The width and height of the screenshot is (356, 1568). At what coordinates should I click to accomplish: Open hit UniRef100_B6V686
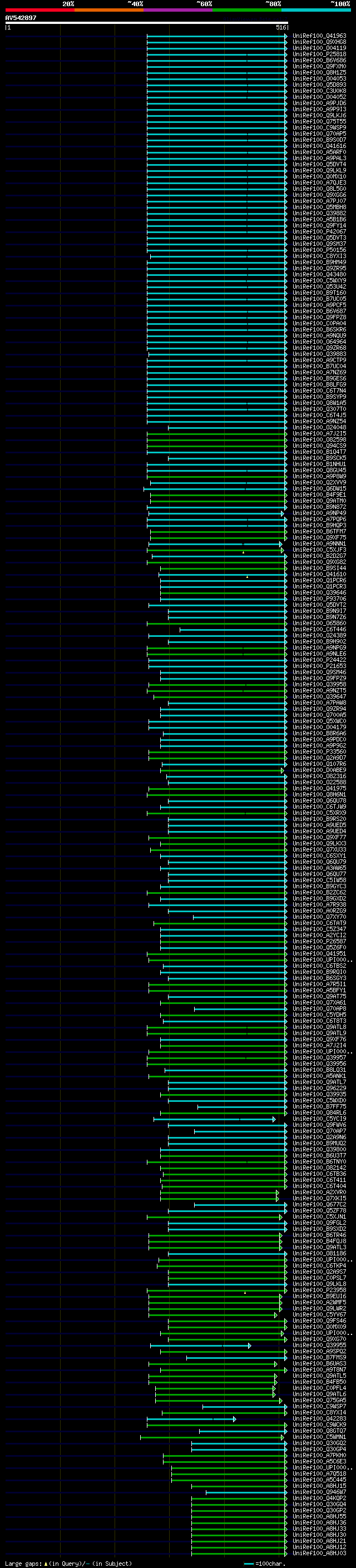[319, 60]
